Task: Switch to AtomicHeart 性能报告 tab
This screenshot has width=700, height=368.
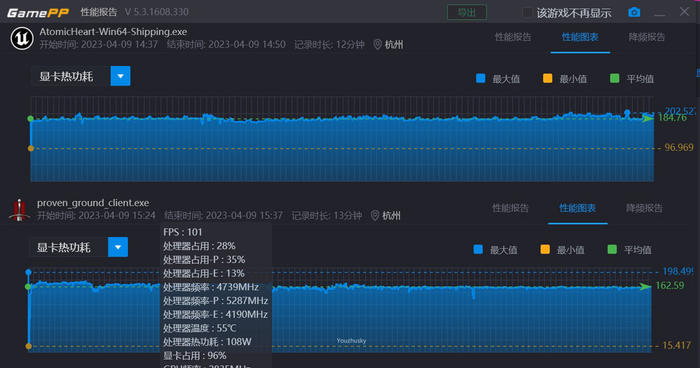Action: (x=513, y=37)
